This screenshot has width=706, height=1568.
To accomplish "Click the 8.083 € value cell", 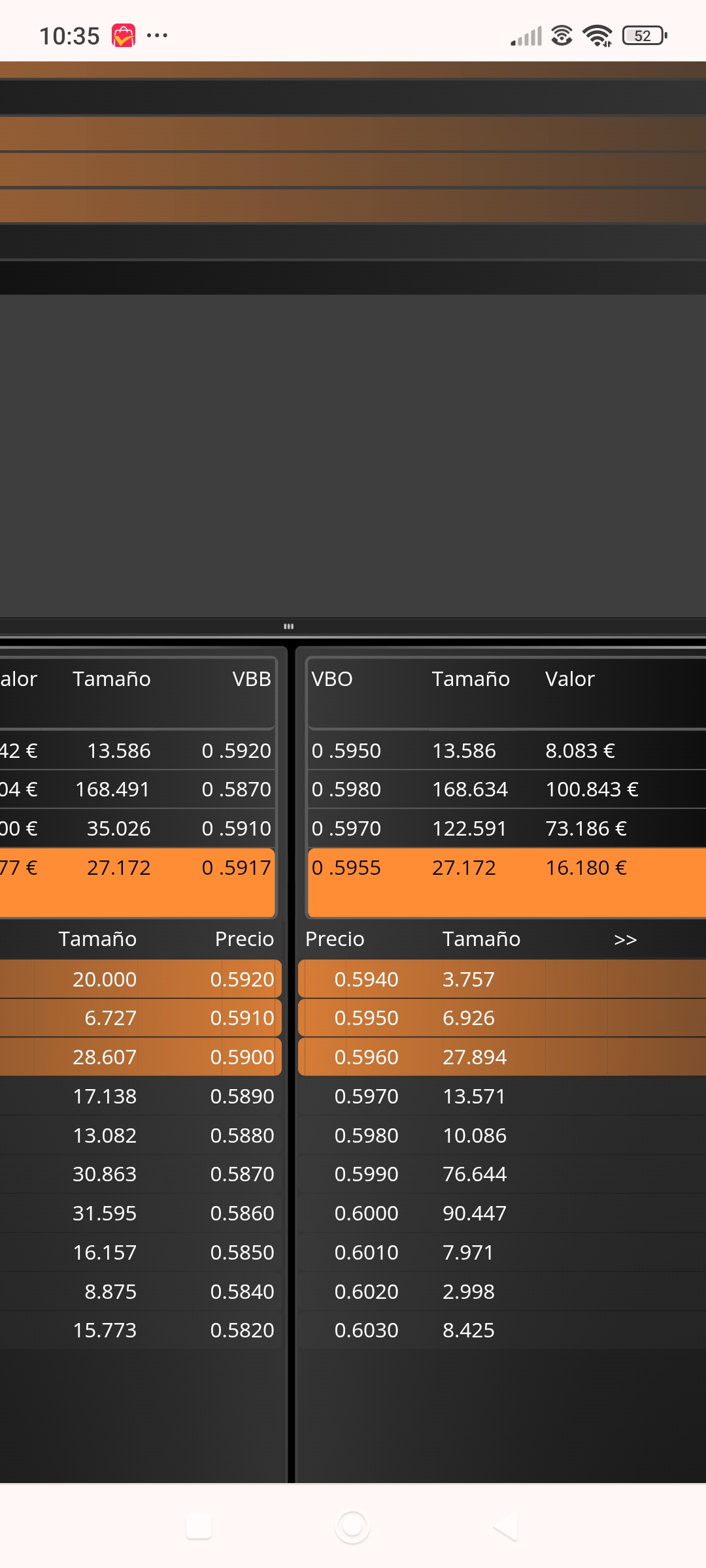I will (580, 751).
